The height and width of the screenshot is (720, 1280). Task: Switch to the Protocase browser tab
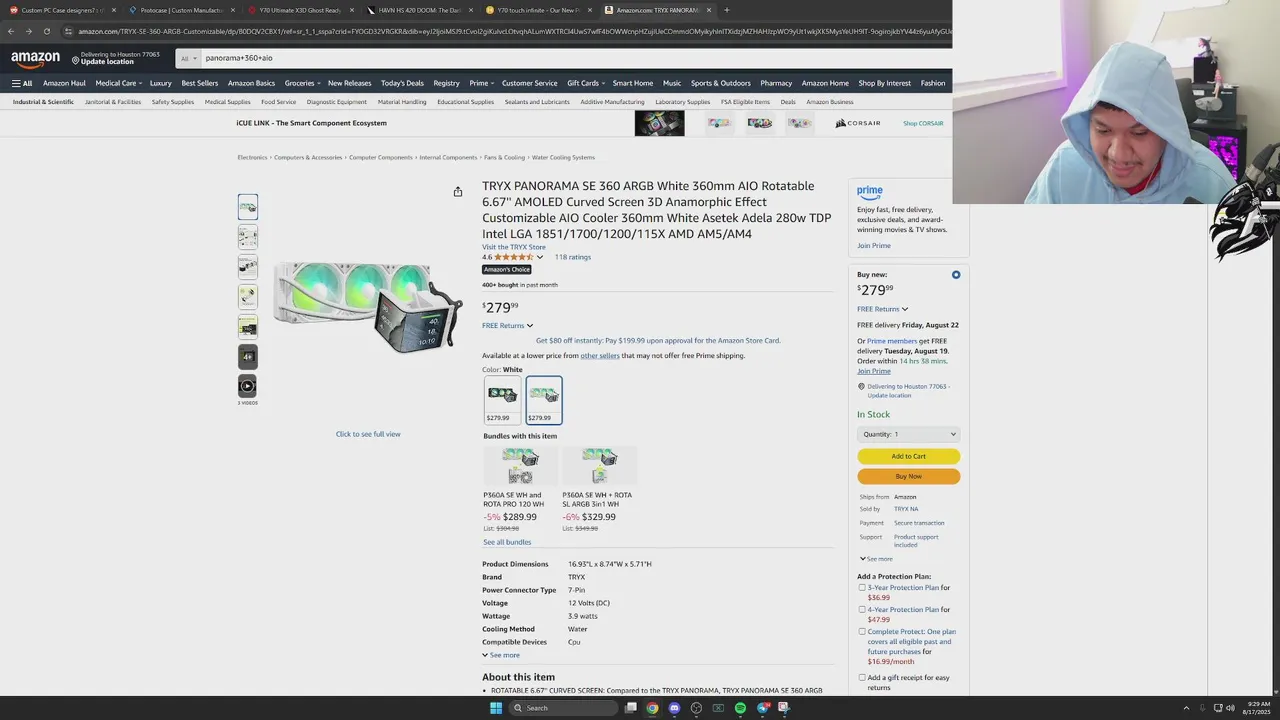point(182,10)
